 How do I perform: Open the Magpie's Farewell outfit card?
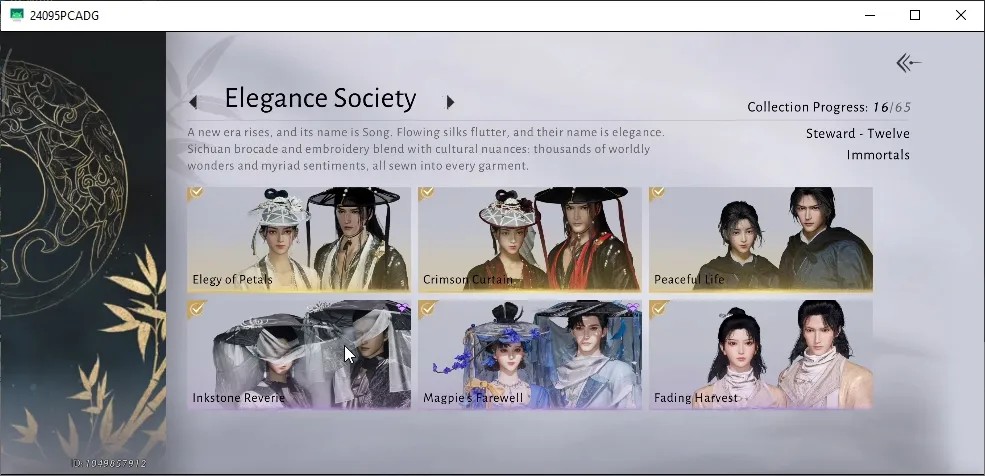[x=530, y=354]
